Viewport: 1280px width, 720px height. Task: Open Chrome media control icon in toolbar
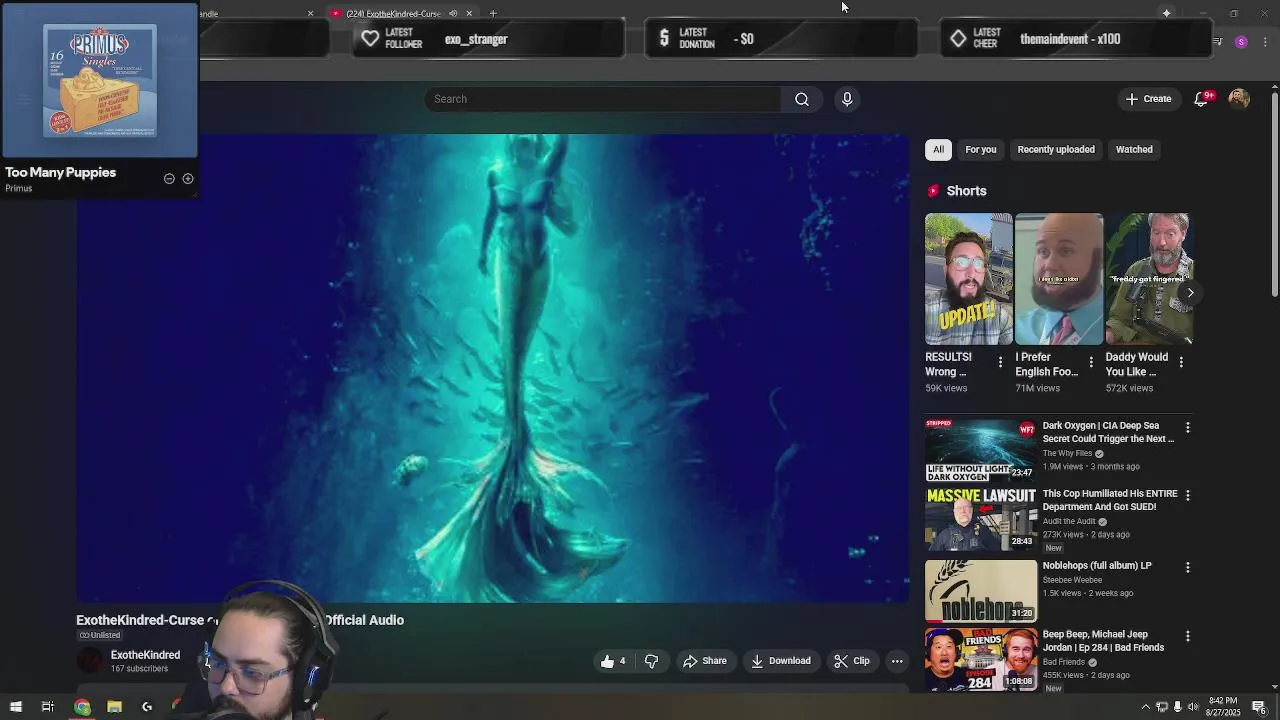tap(1217, 42)
